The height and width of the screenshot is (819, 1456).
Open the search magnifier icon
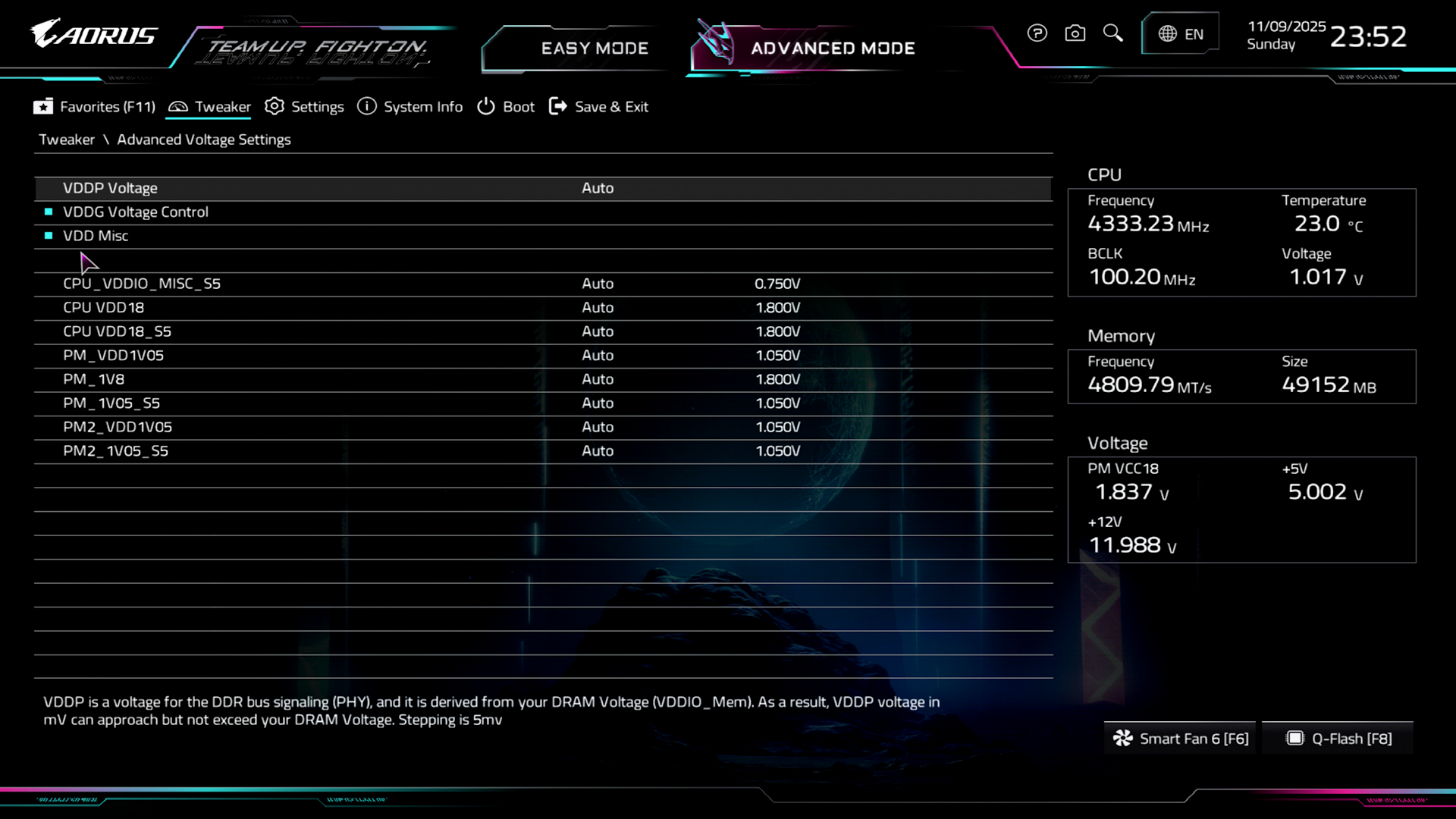(1112, 33)
